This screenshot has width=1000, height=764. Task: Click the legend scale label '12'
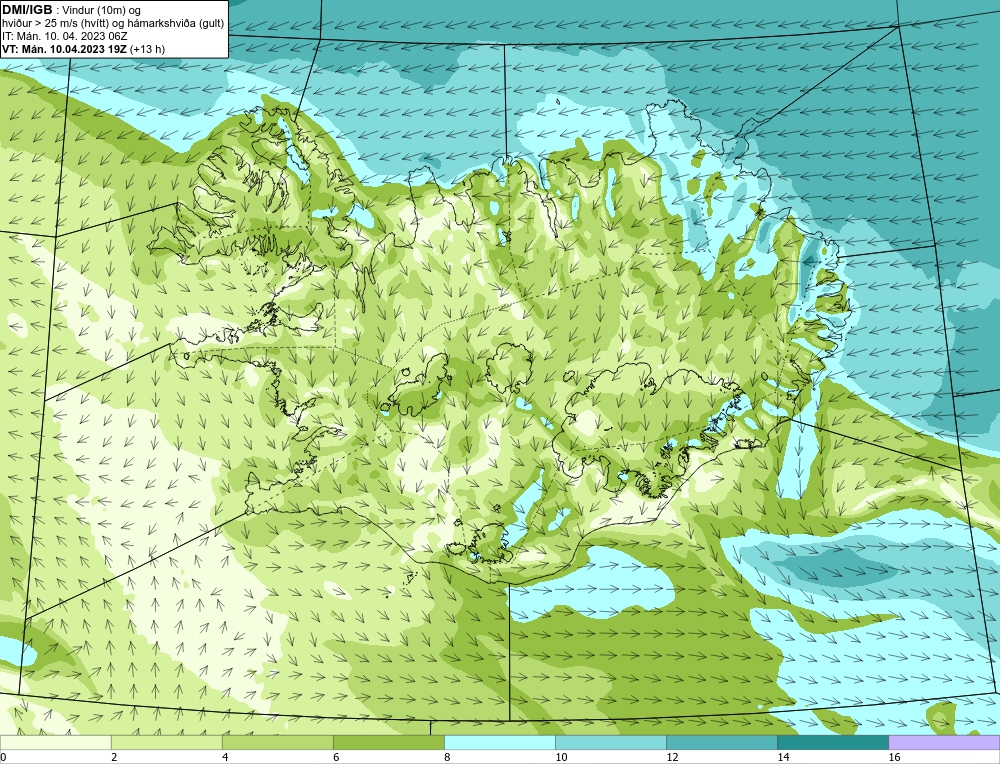click(x=672, y=757)
